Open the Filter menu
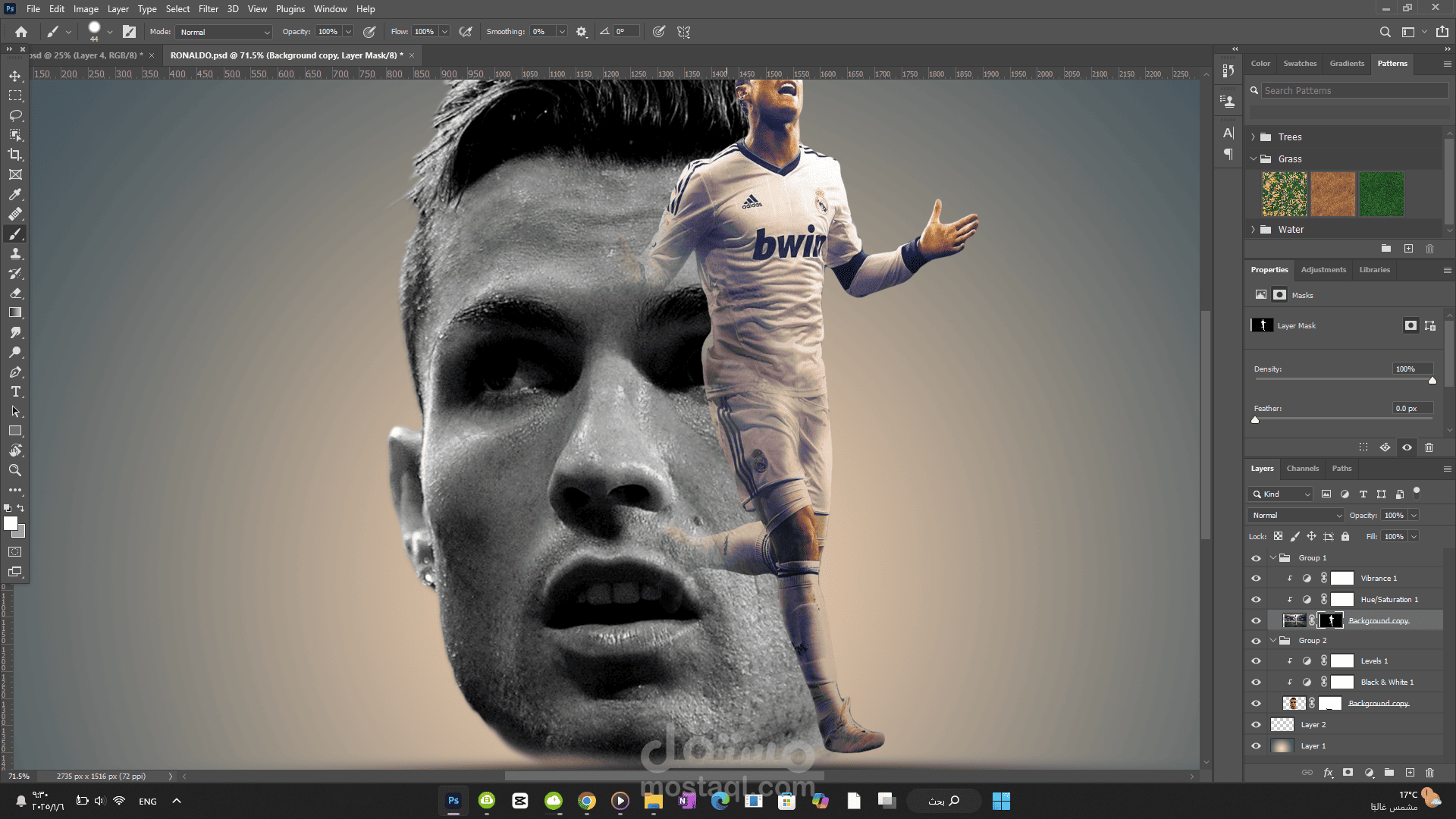This screenshot has height=819, width=1456. (209, 9)
